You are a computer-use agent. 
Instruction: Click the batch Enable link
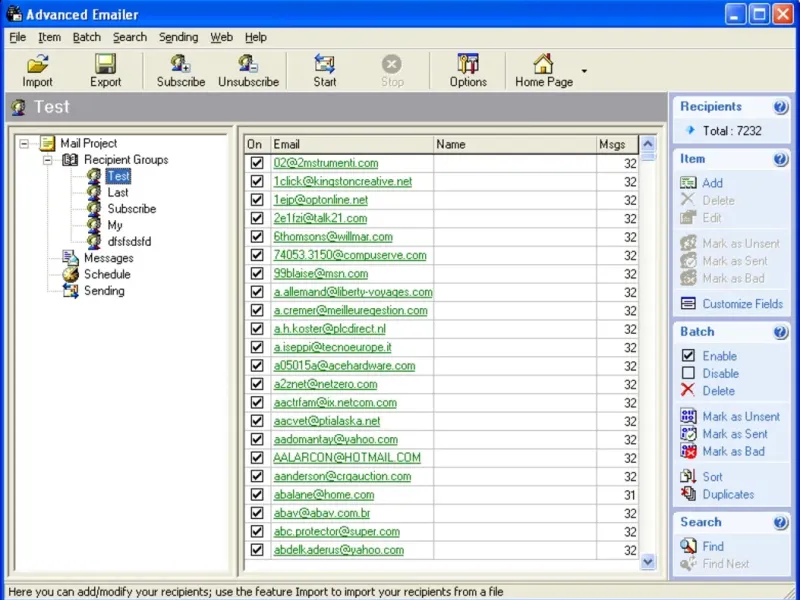[719, 356]
